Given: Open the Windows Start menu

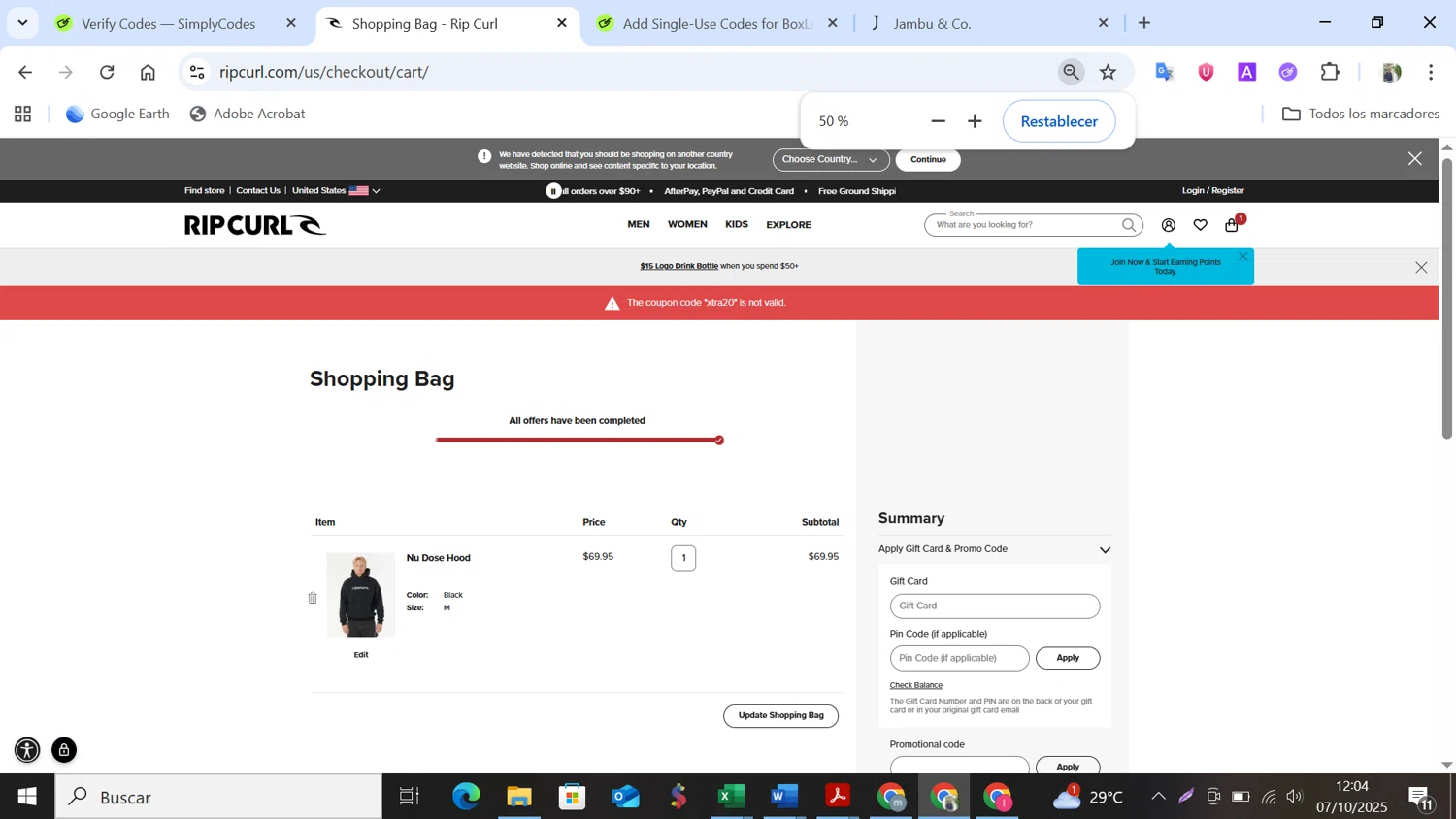Looking at the screenshot, I should click(x=27, y=798).
